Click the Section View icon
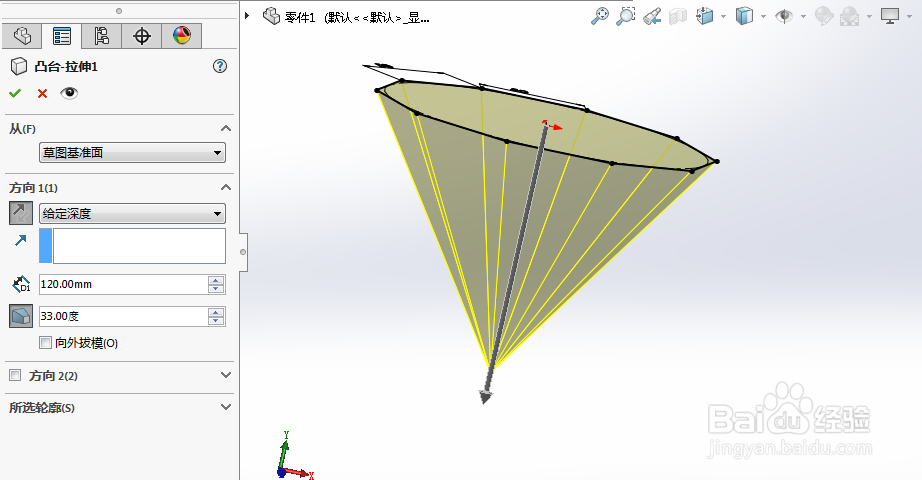The image size is (922, 480). click(678, 16)
